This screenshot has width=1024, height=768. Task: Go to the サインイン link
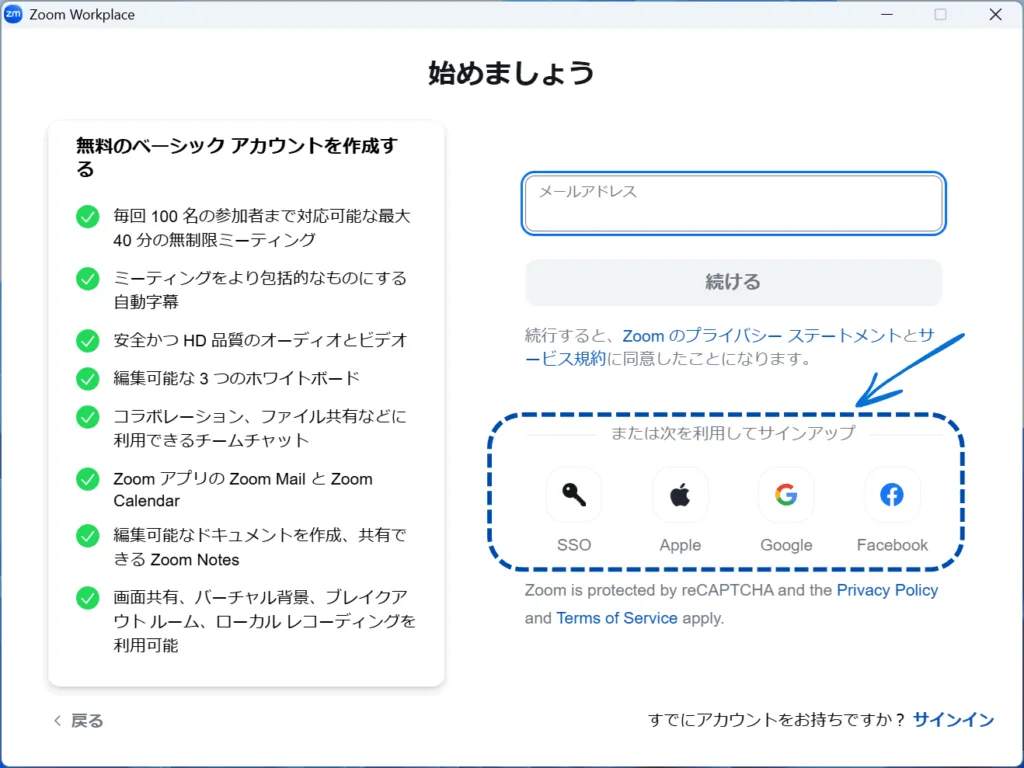(953, 720)
